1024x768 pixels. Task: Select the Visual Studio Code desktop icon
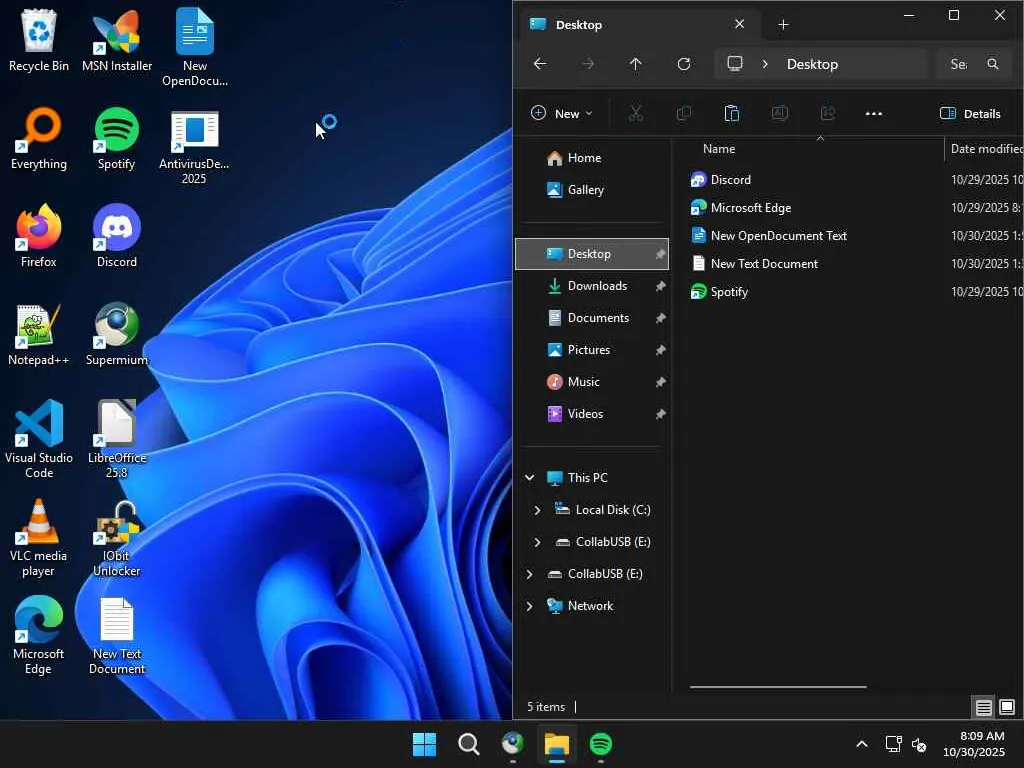[x=39, y=439]
